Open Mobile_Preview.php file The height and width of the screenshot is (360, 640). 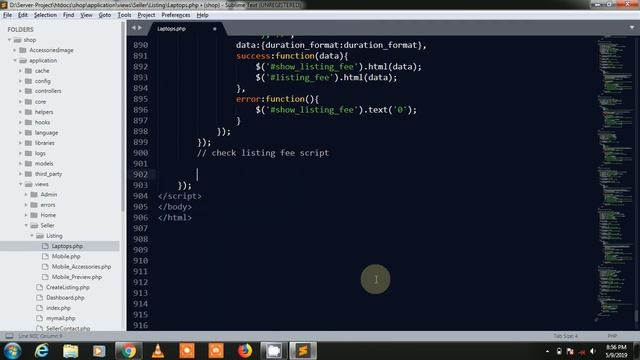click(77, 277)
